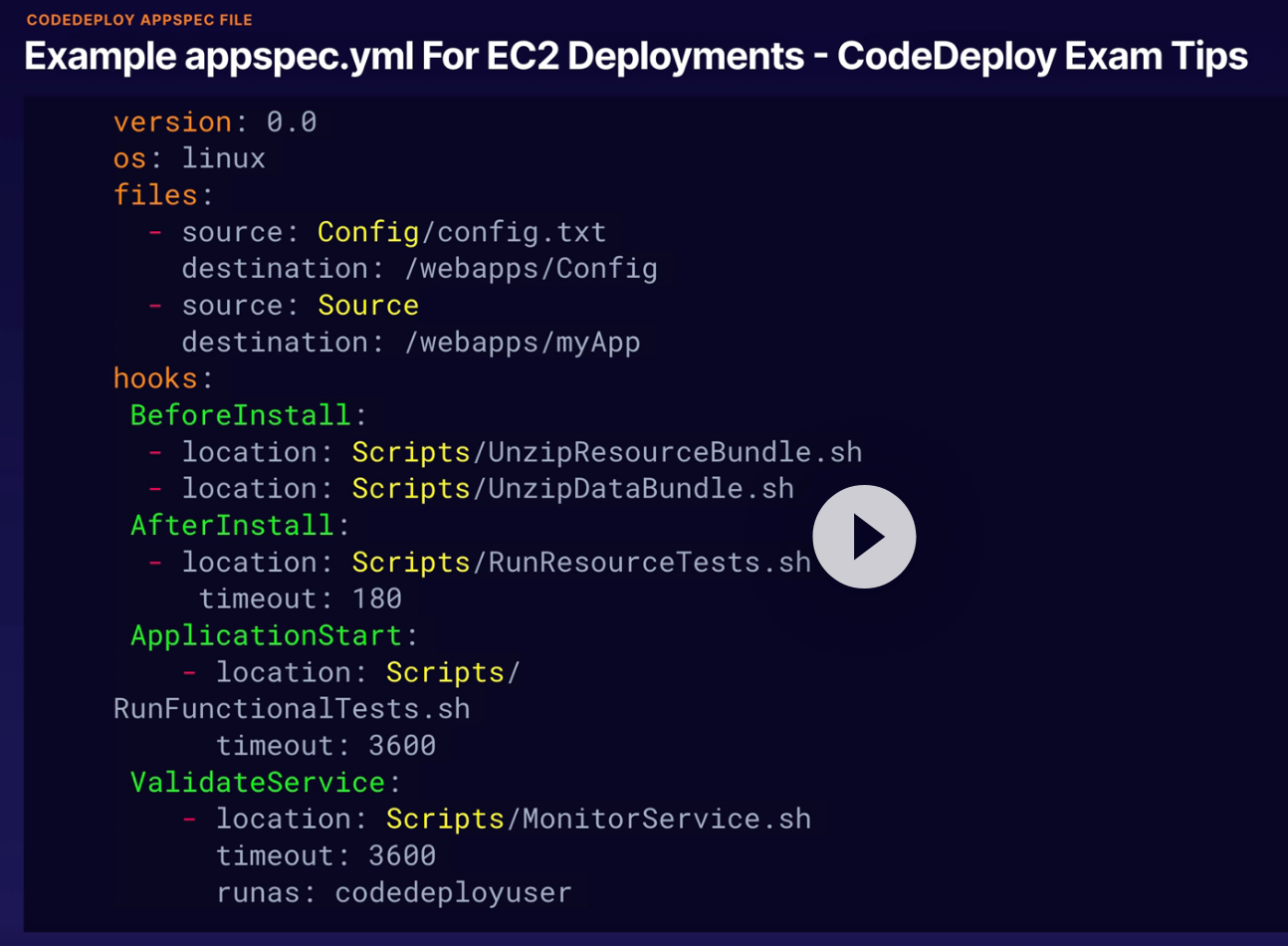The image size is (1288, 946).
Task: Select the 'timeout: 180' line
Action: pyautogui.click(x=301, y=598)
